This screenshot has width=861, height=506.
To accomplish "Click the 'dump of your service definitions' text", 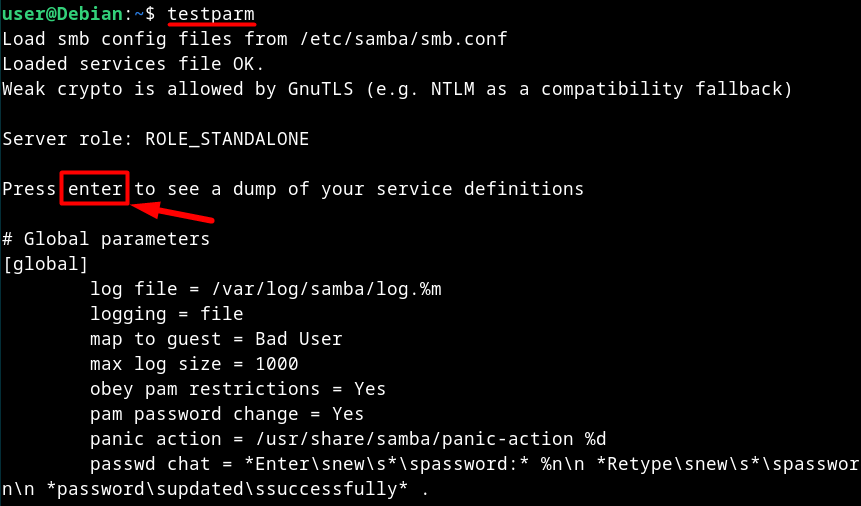I will (x=408, y=188).
